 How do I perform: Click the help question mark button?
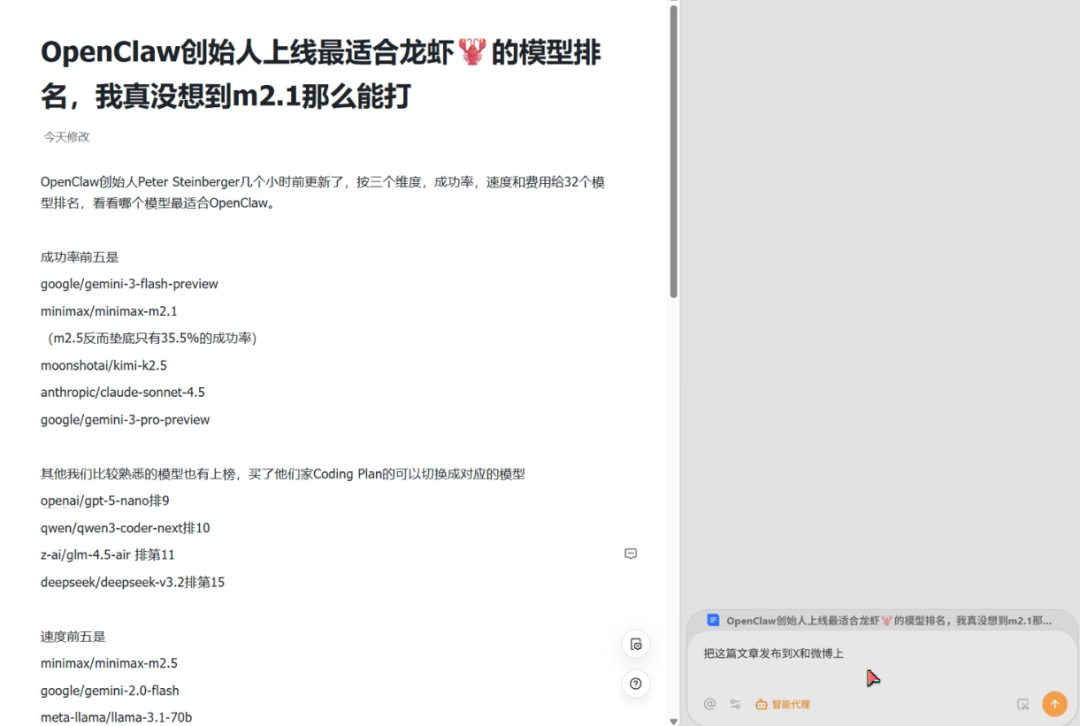[636, 683]
